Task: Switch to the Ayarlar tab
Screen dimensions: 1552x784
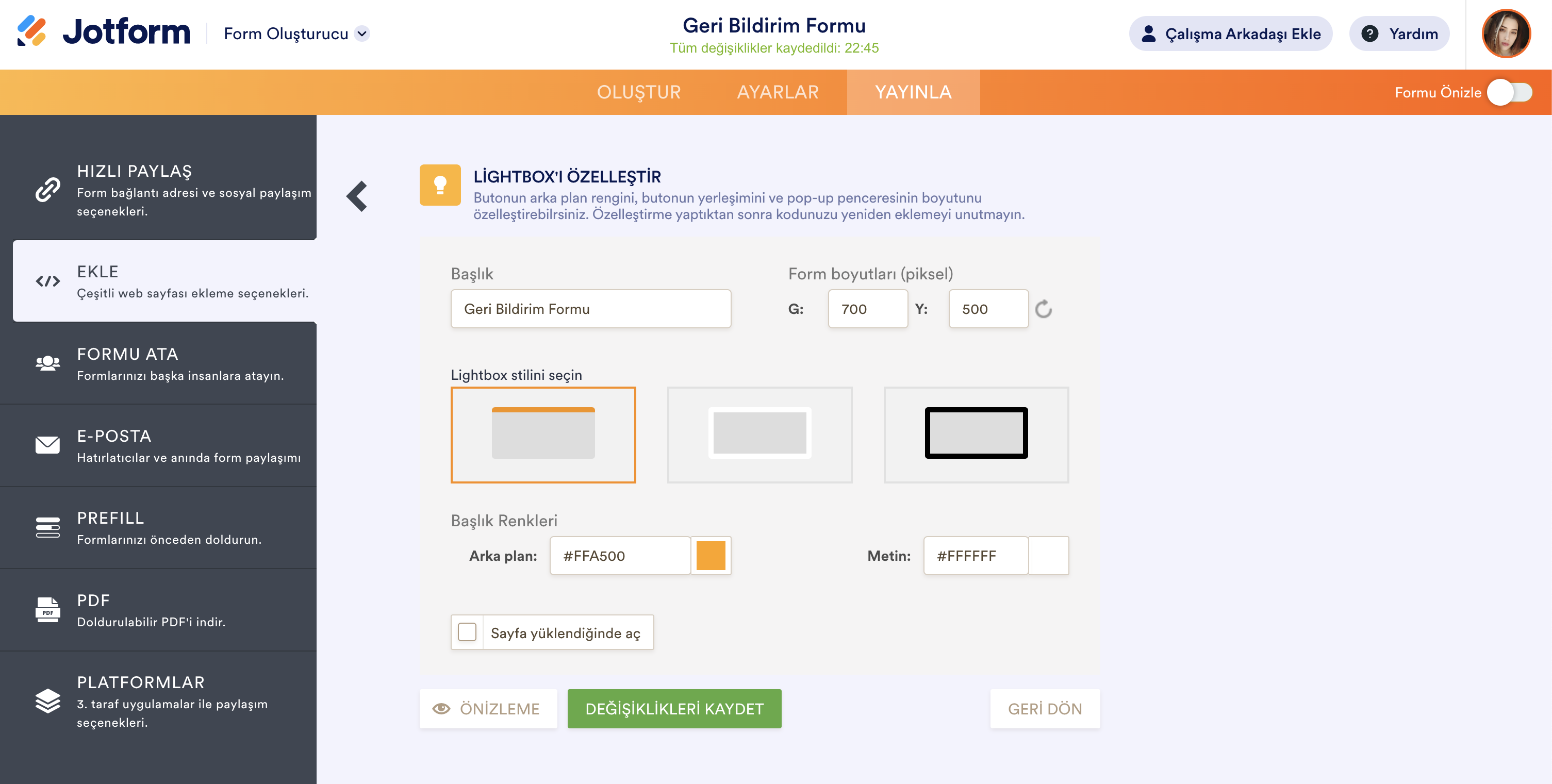Action: (x=777, y=93)
